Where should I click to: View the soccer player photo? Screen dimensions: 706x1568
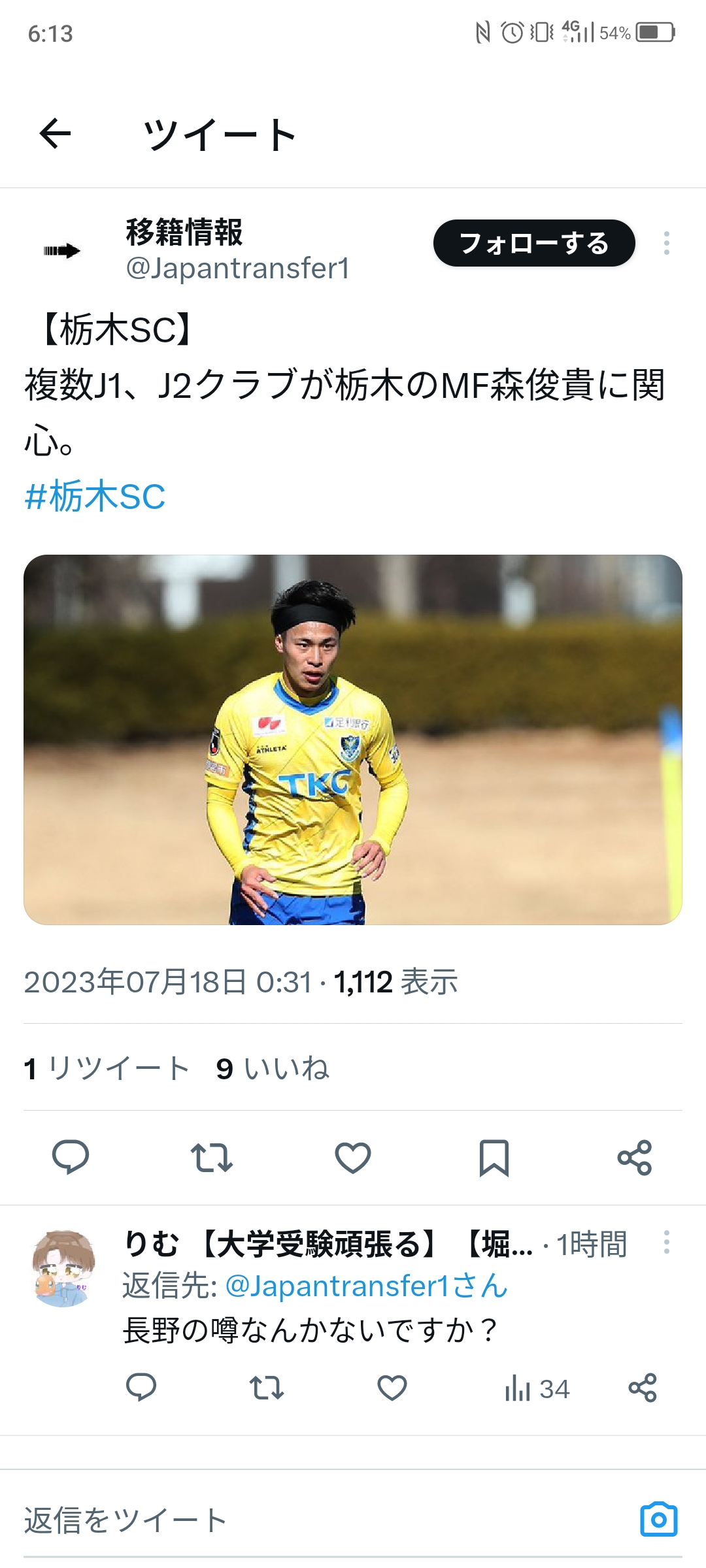(x=353, y=740)
